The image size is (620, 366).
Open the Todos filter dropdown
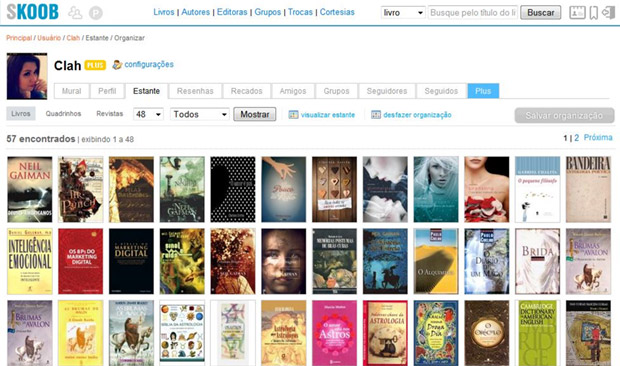200,114
